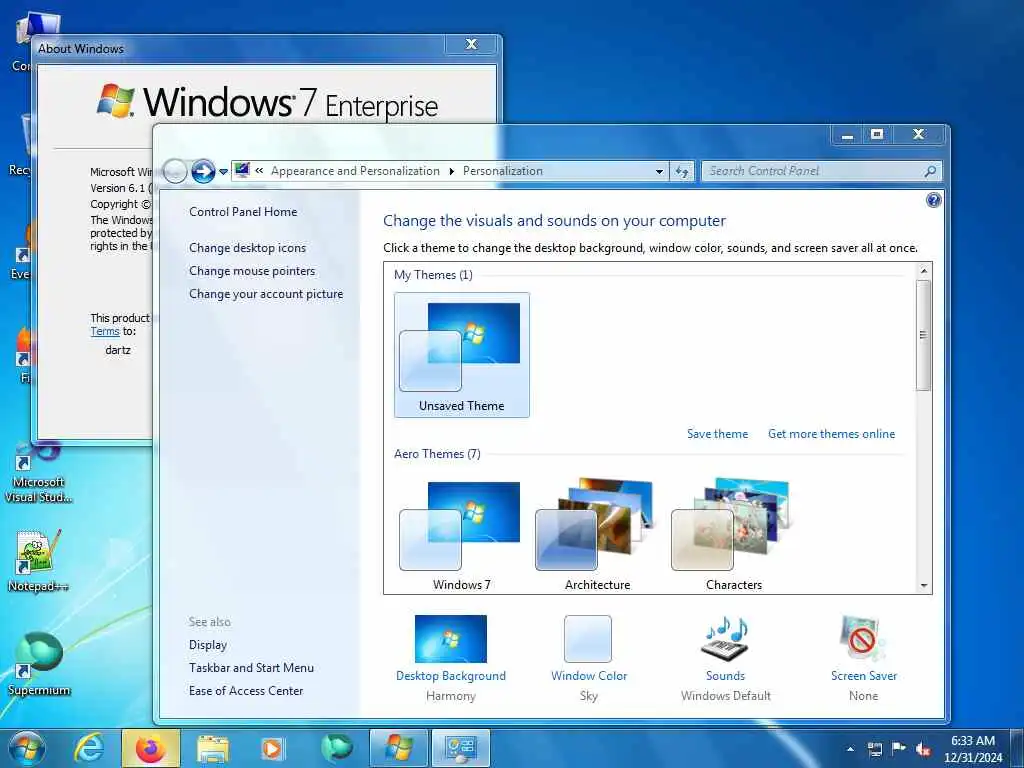This screenshot has width=1024, height=768.
Task: Expand the breadcrumb arrow after Appearance and Personalization
Action: point(451,171)
